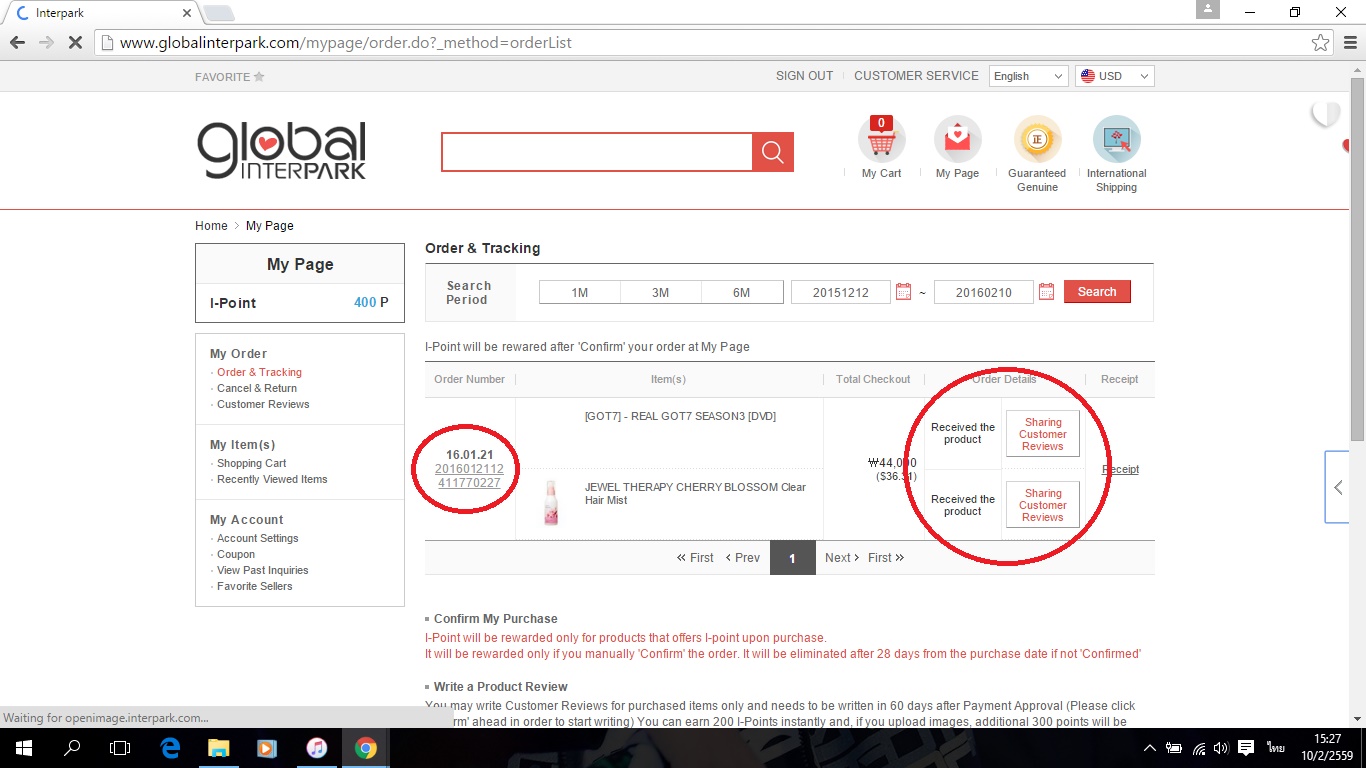
Task: Click the end date field 20160210
Action: 984,292
